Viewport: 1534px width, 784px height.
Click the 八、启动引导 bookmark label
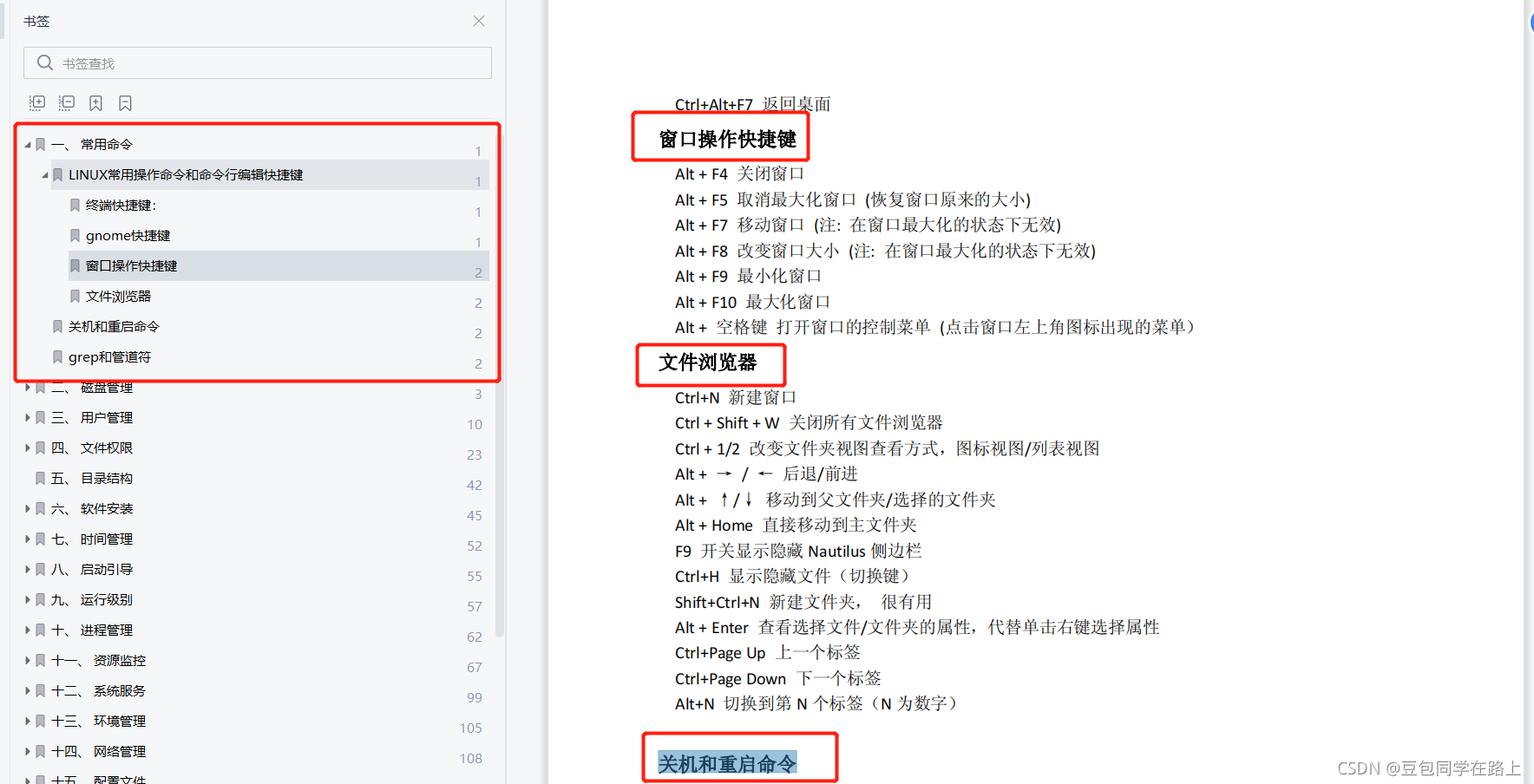click(92, 569)
